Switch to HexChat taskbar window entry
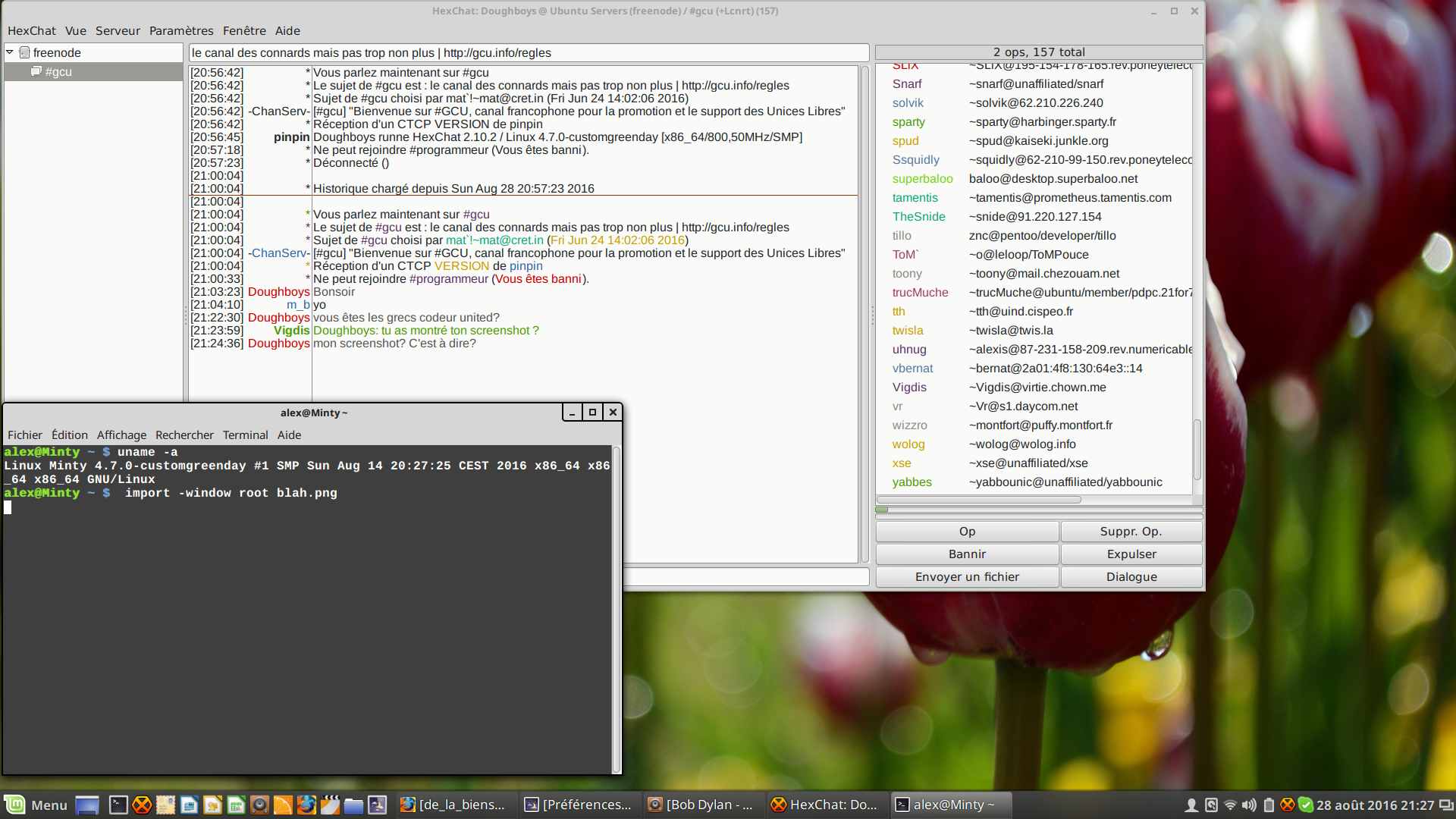The width and height of the screenshot is (1456, 819). click(x=827, y=805)
